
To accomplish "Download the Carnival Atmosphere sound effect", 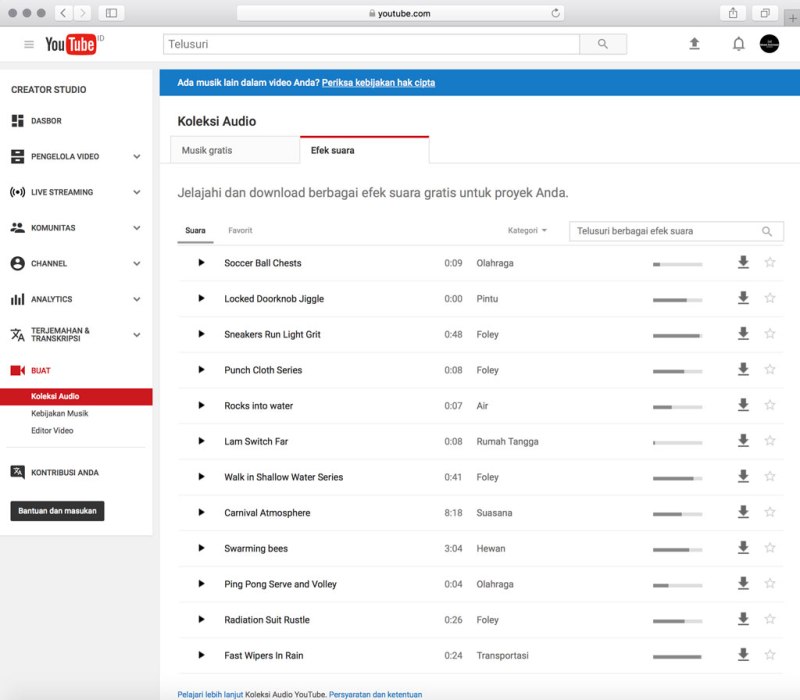I will pos(743,512).
